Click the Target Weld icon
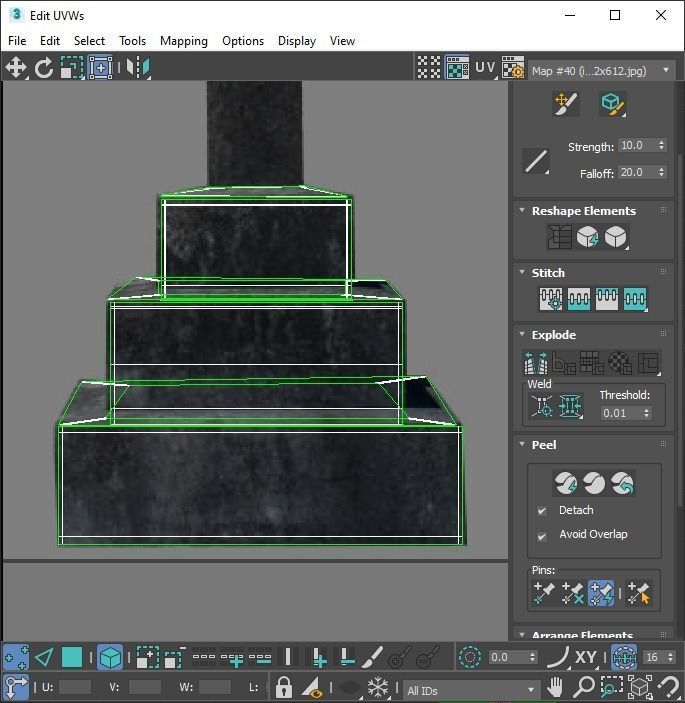The width and height of the screenshot is (685, 703). [542, 406]
